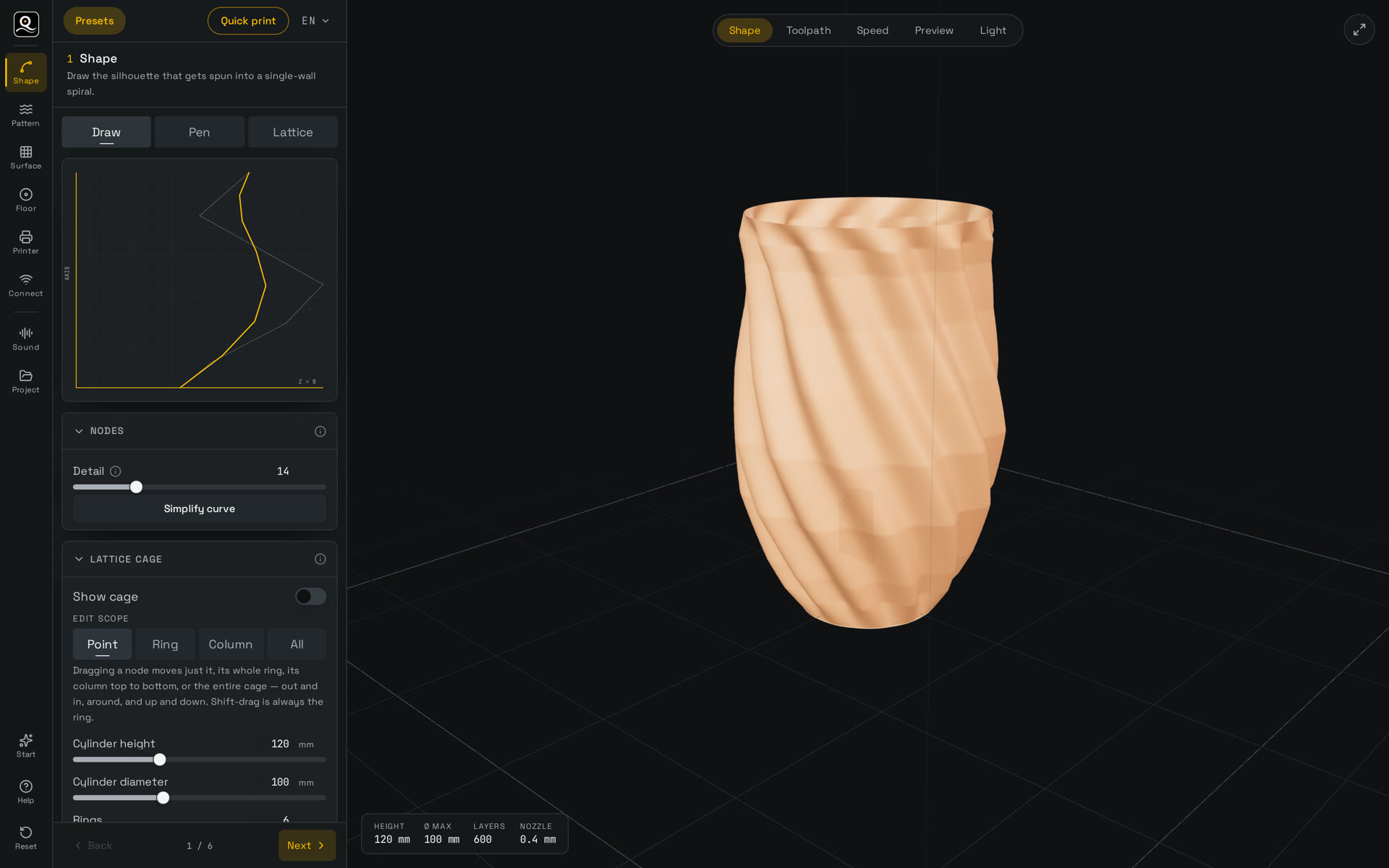The height and width of the screenshot is (868, 1389).
Task: Open the Surface sidebar section
Action: click(x=26, y=158)
